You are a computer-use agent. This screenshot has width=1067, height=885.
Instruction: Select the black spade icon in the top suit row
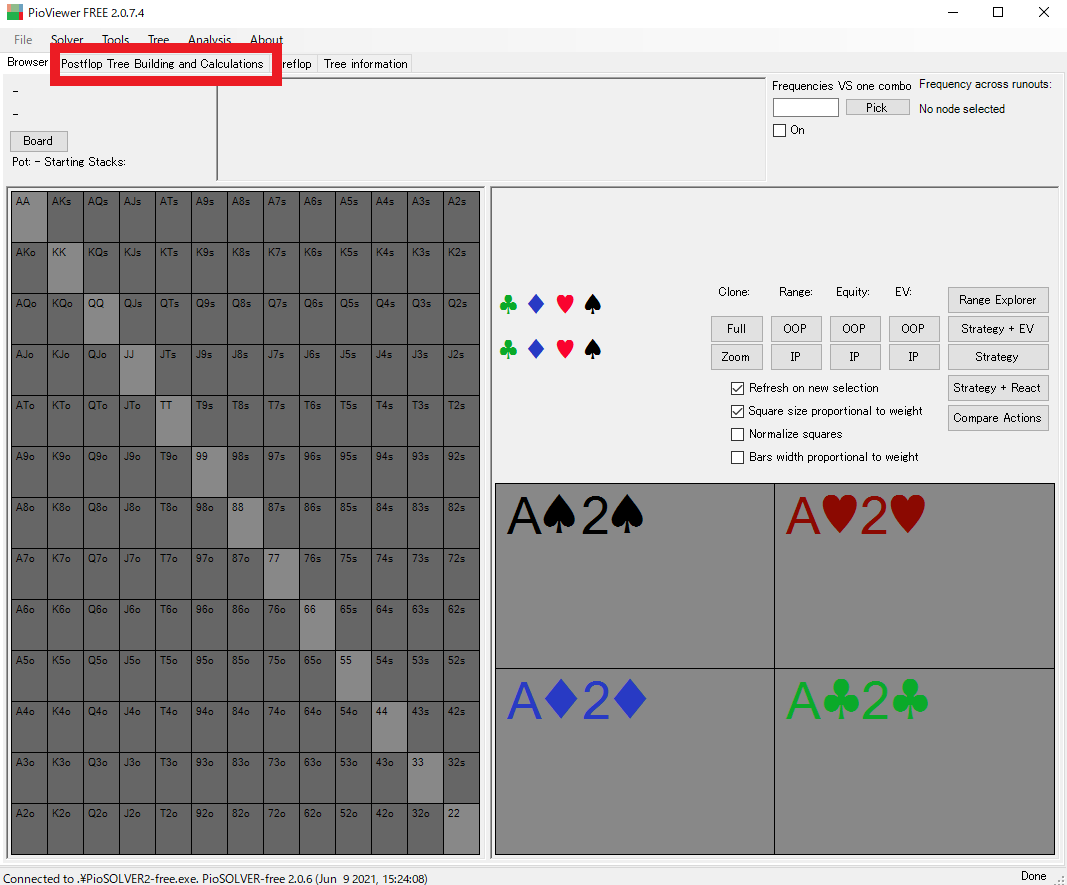pyautogui.click(x=592, y=304)
